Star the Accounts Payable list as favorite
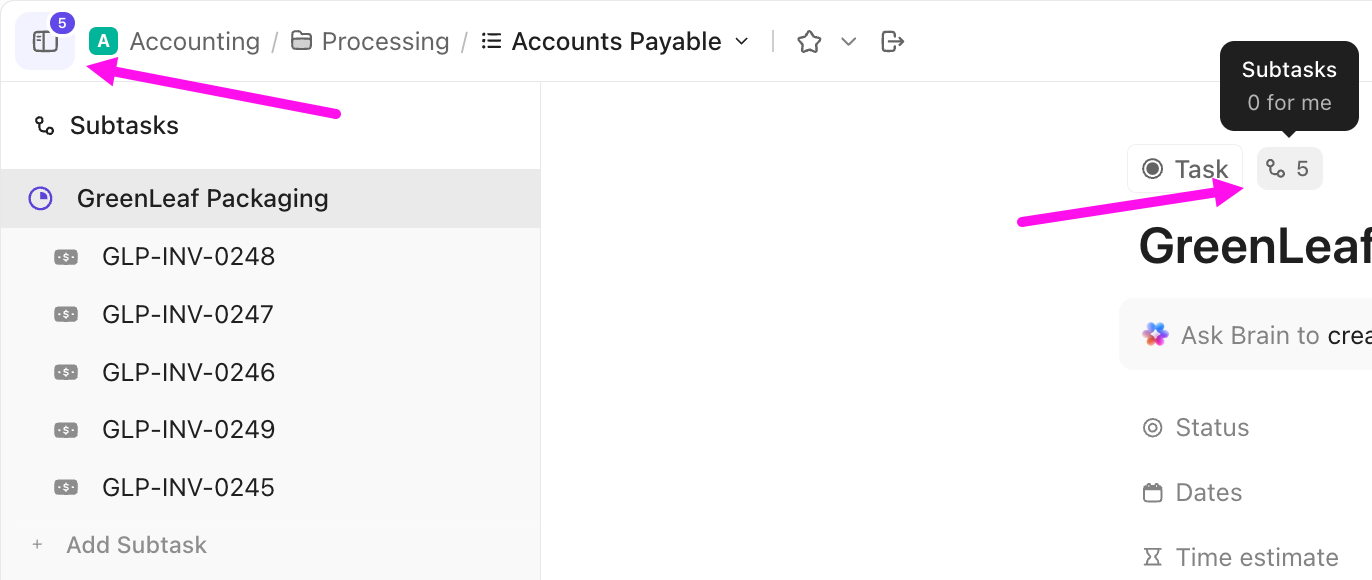1372x580 pixels. (x=809, y=41)
